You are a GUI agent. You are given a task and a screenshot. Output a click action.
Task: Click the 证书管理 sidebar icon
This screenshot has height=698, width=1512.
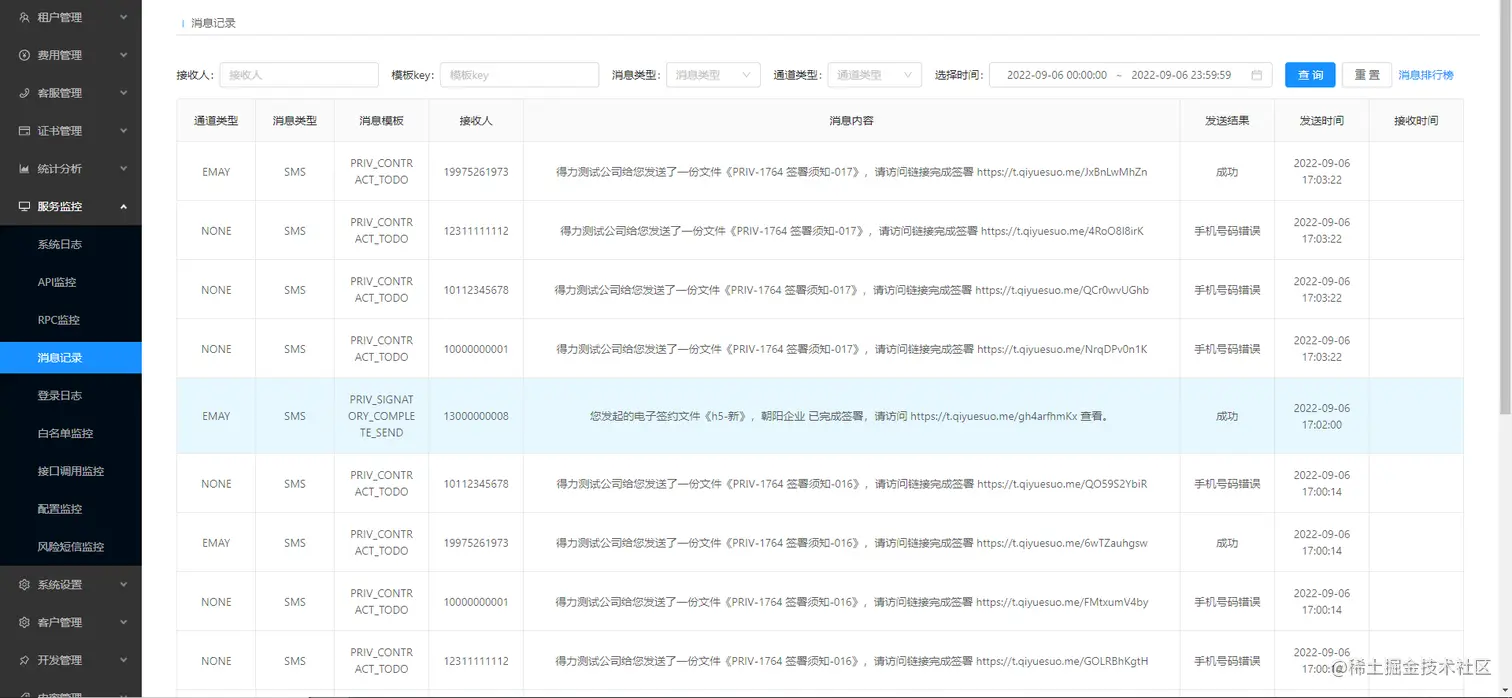24,131
